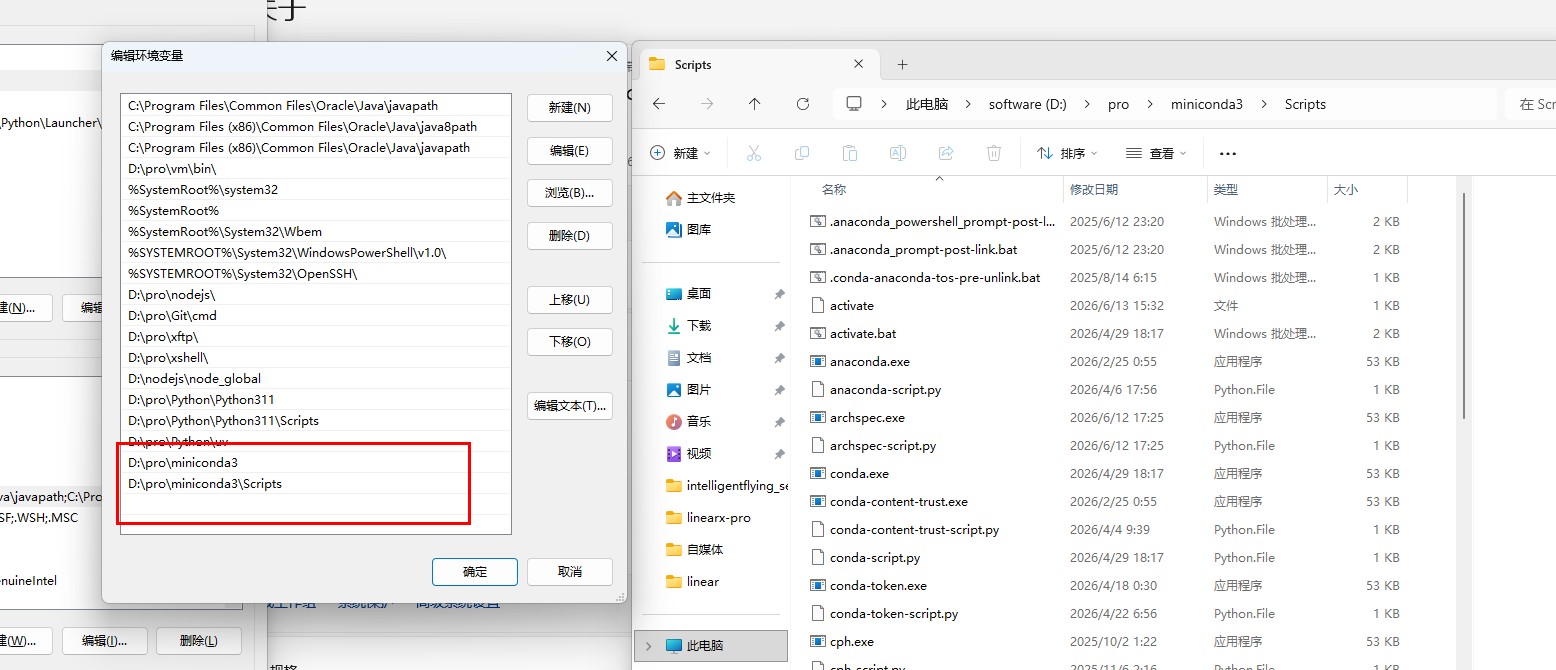
Task: Refresh the Scripts folder view
Action: [x=803, y=104]
